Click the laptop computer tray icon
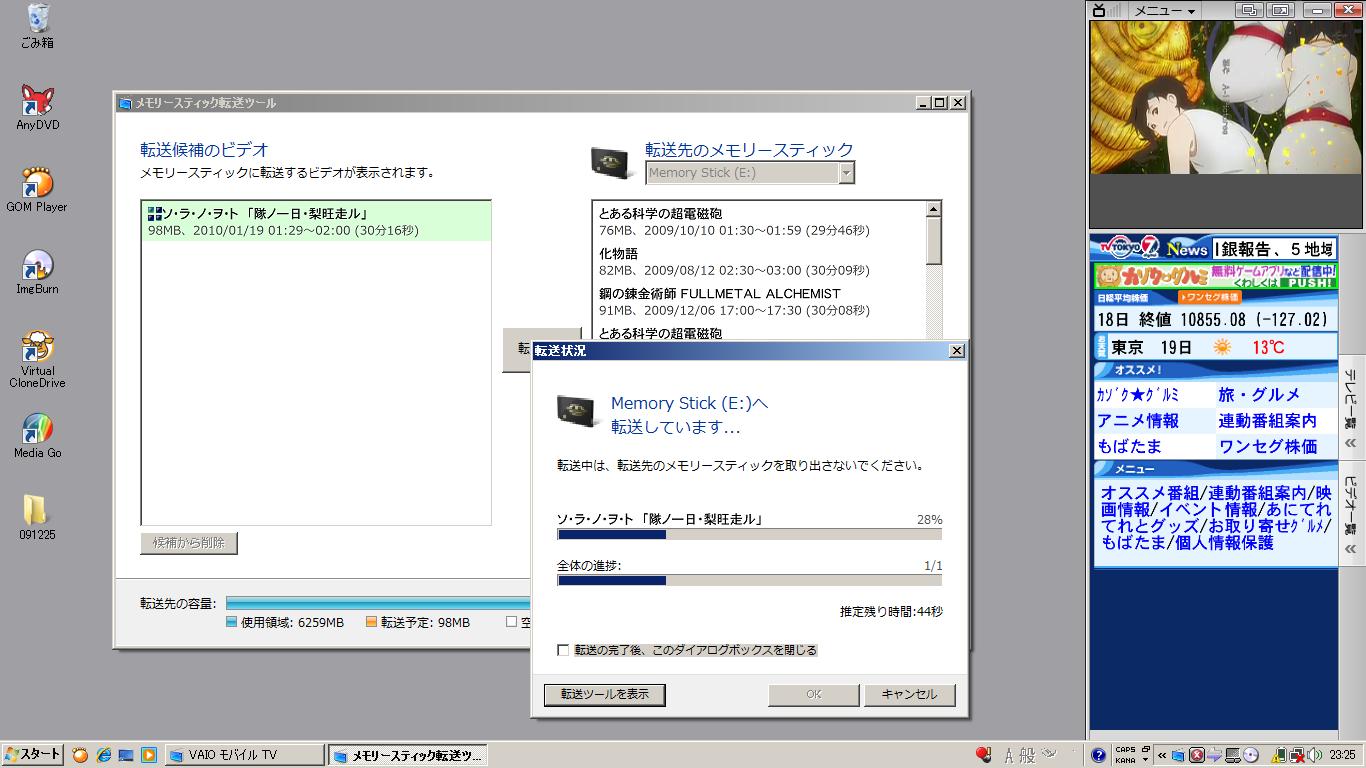 coord(1233,755)
